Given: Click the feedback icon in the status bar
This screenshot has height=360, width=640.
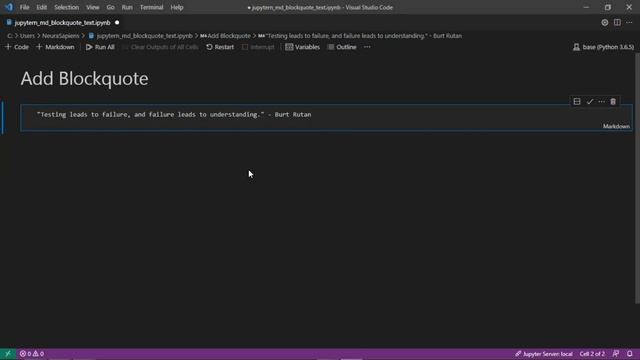Looking at the screenshot, I should point(616,354).
